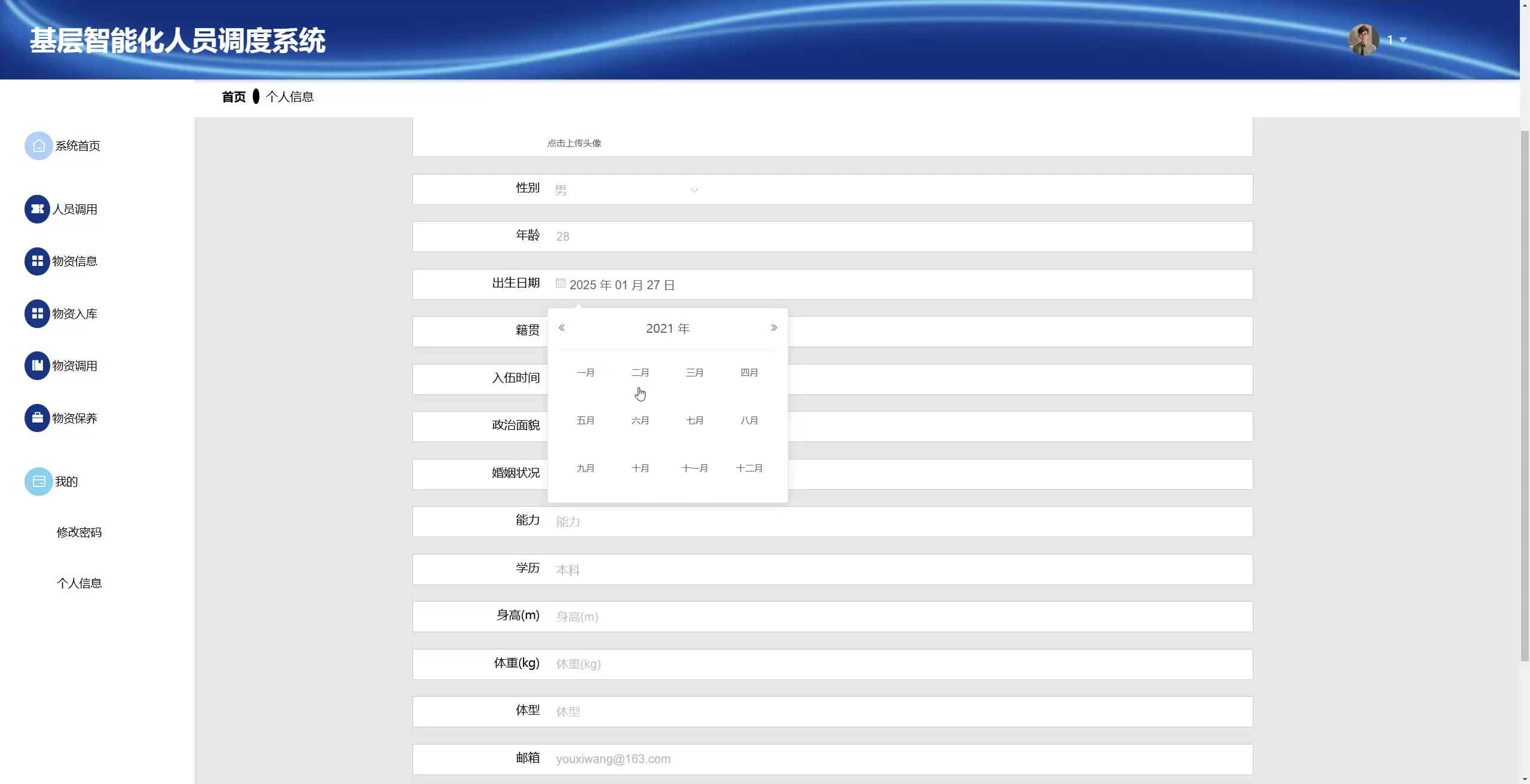Screen dimensions: 1530x784
Task: Click the 物资调用 sidebar icon
Action: [x=37, y=366]
